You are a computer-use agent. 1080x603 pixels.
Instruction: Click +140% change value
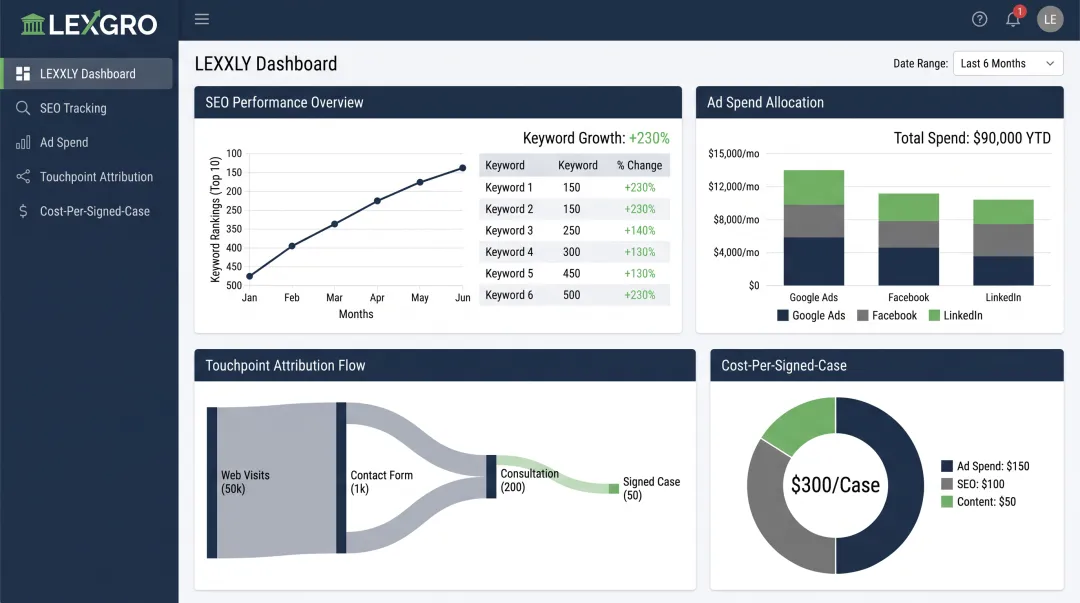(x=639, y=230)
